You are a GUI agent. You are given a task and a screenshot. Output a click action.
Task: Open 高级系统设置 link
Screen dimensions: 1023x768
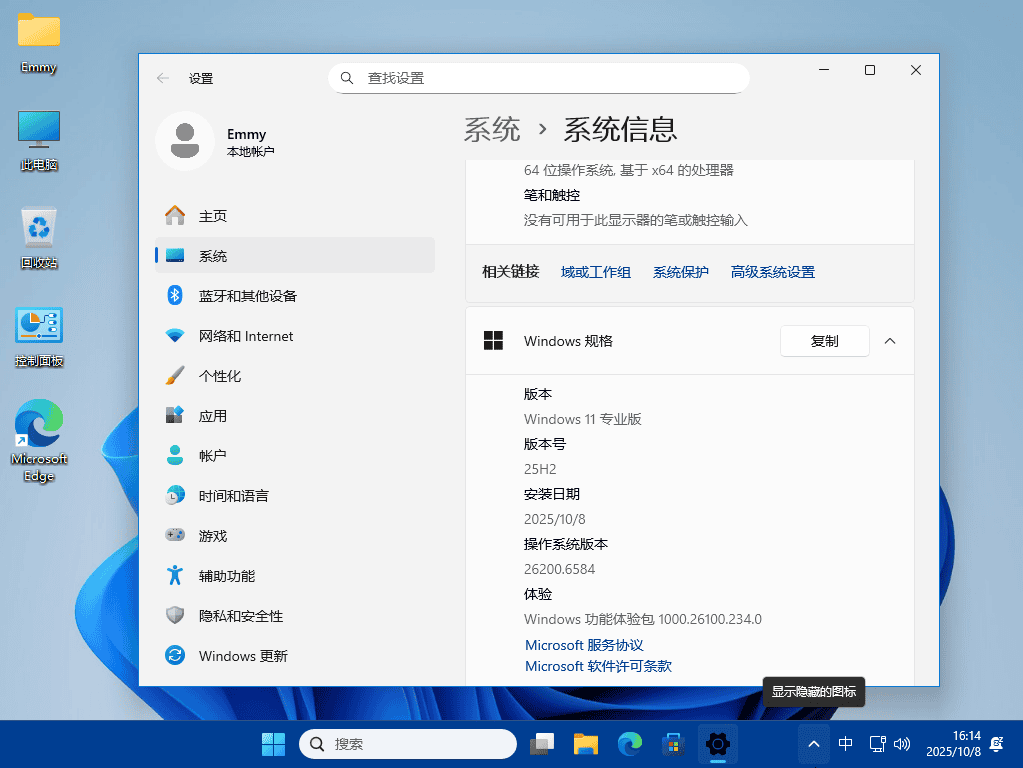point(772,271)
